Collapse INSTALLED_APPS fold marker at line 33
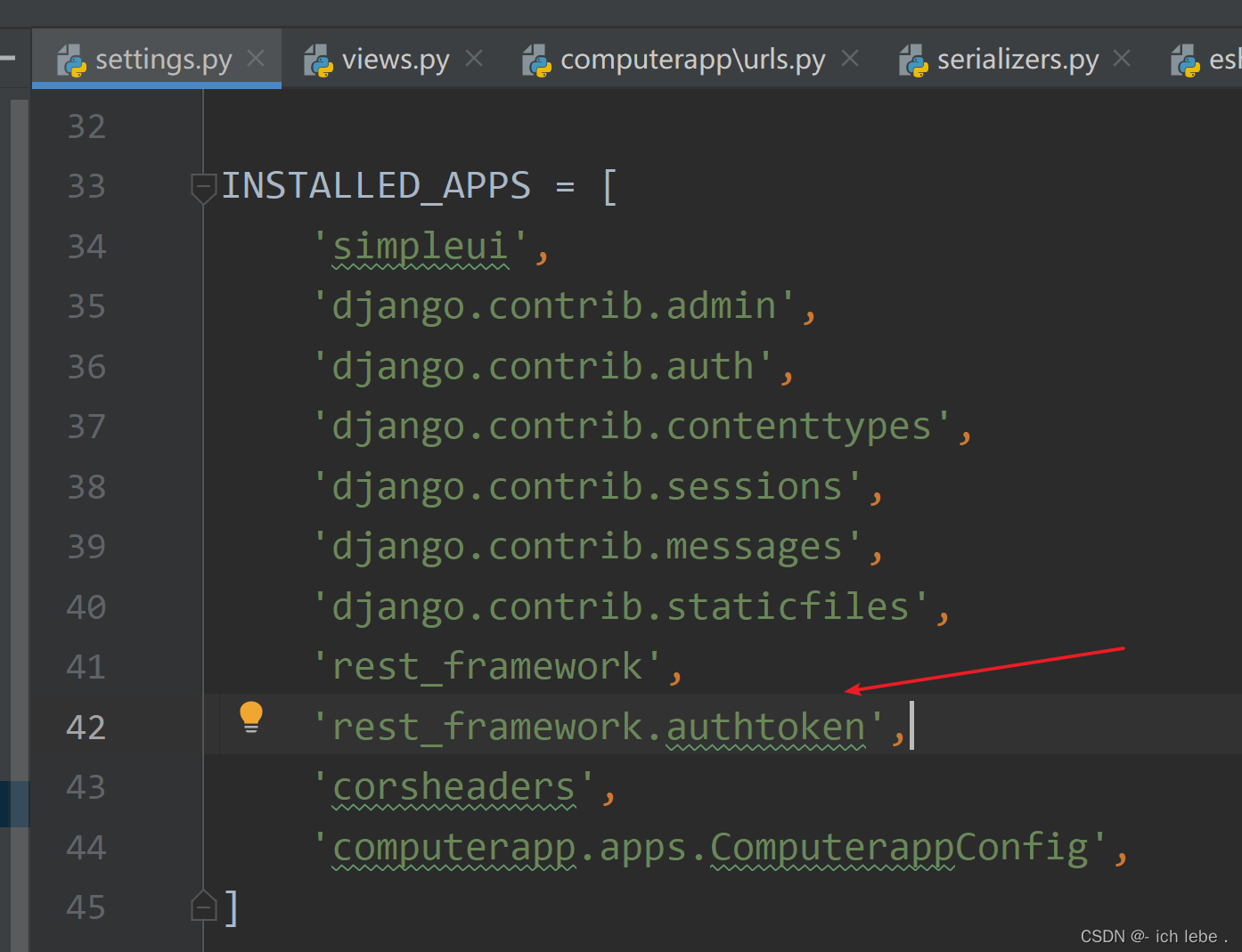 coord(203,187)
